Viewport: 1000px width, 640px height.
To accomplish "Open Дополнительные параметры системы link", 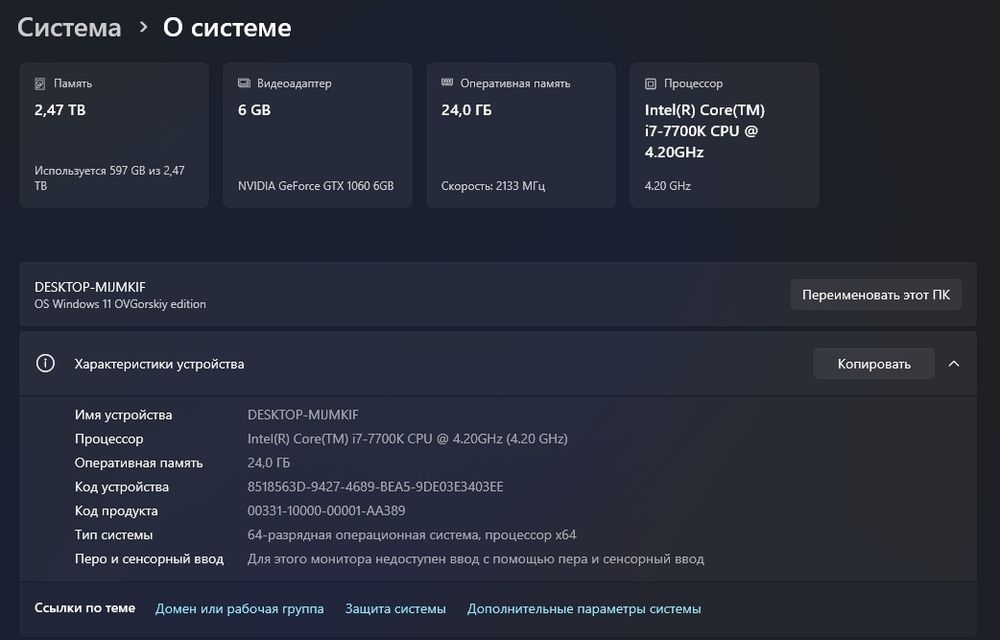I will [x=584, y=609].
